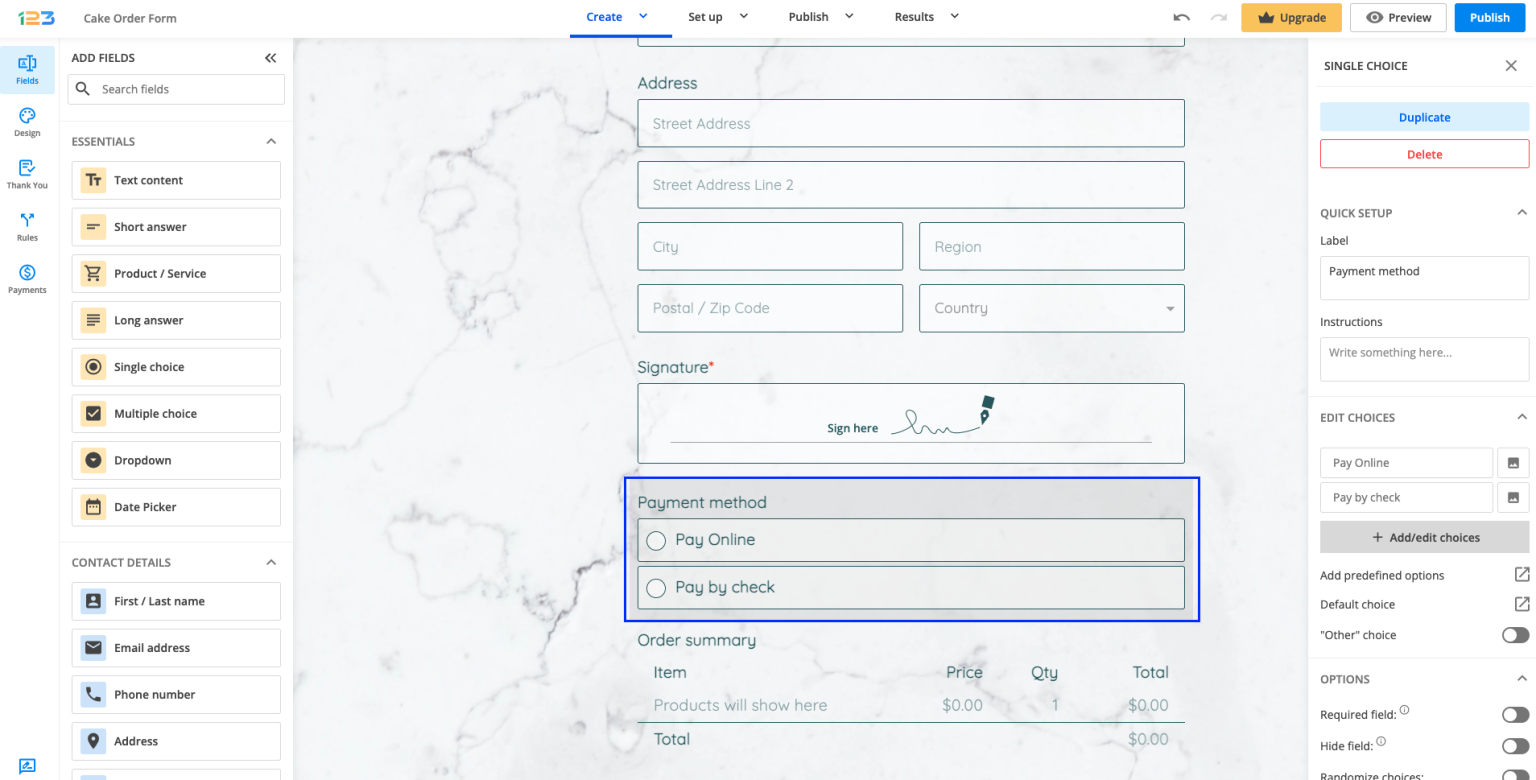This screenshot has height=780, width=1536.
Task: Add a Date Picker field
Action: click(x=176, y=507)
